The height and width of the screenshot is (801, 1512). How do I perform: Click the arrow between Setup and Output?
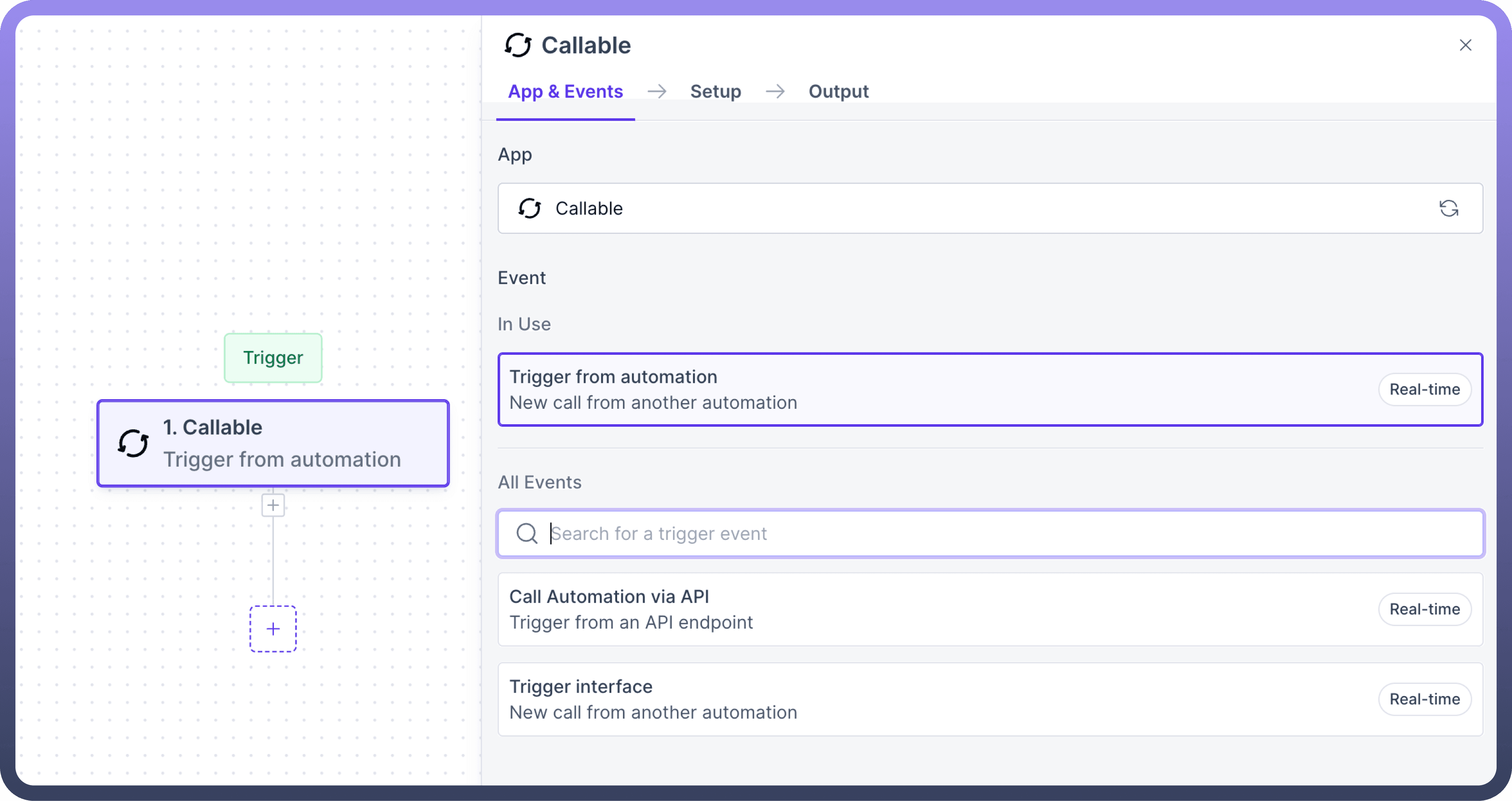775,91
